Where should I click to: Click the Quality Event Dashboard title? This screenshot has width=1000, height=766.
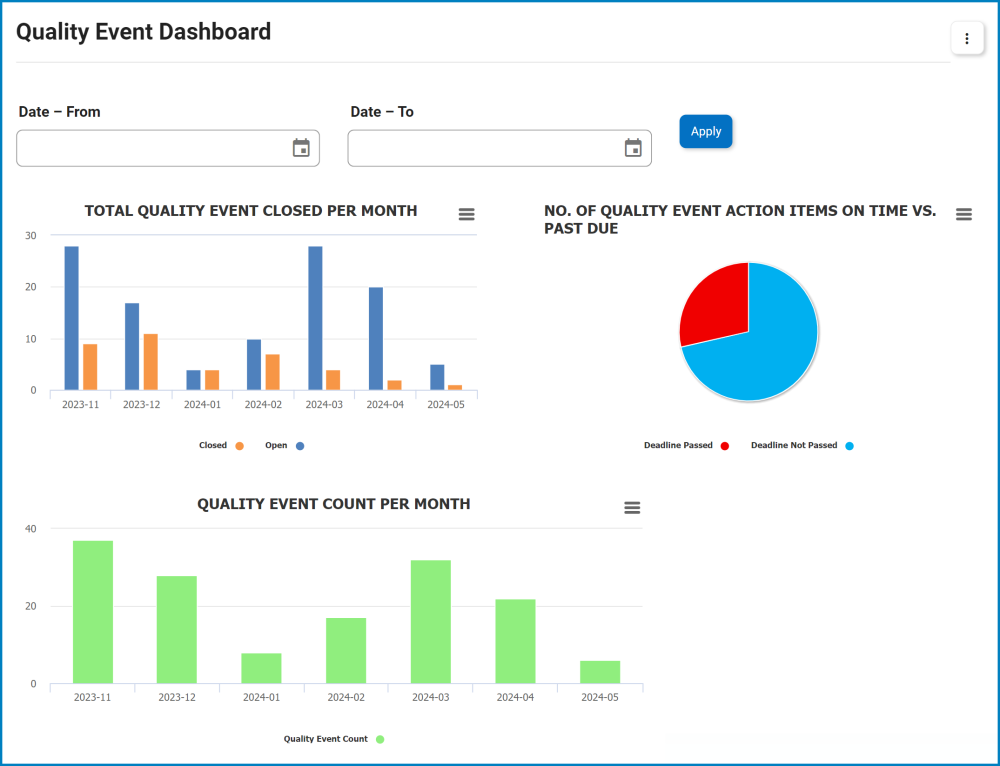(x=143, y=31)
